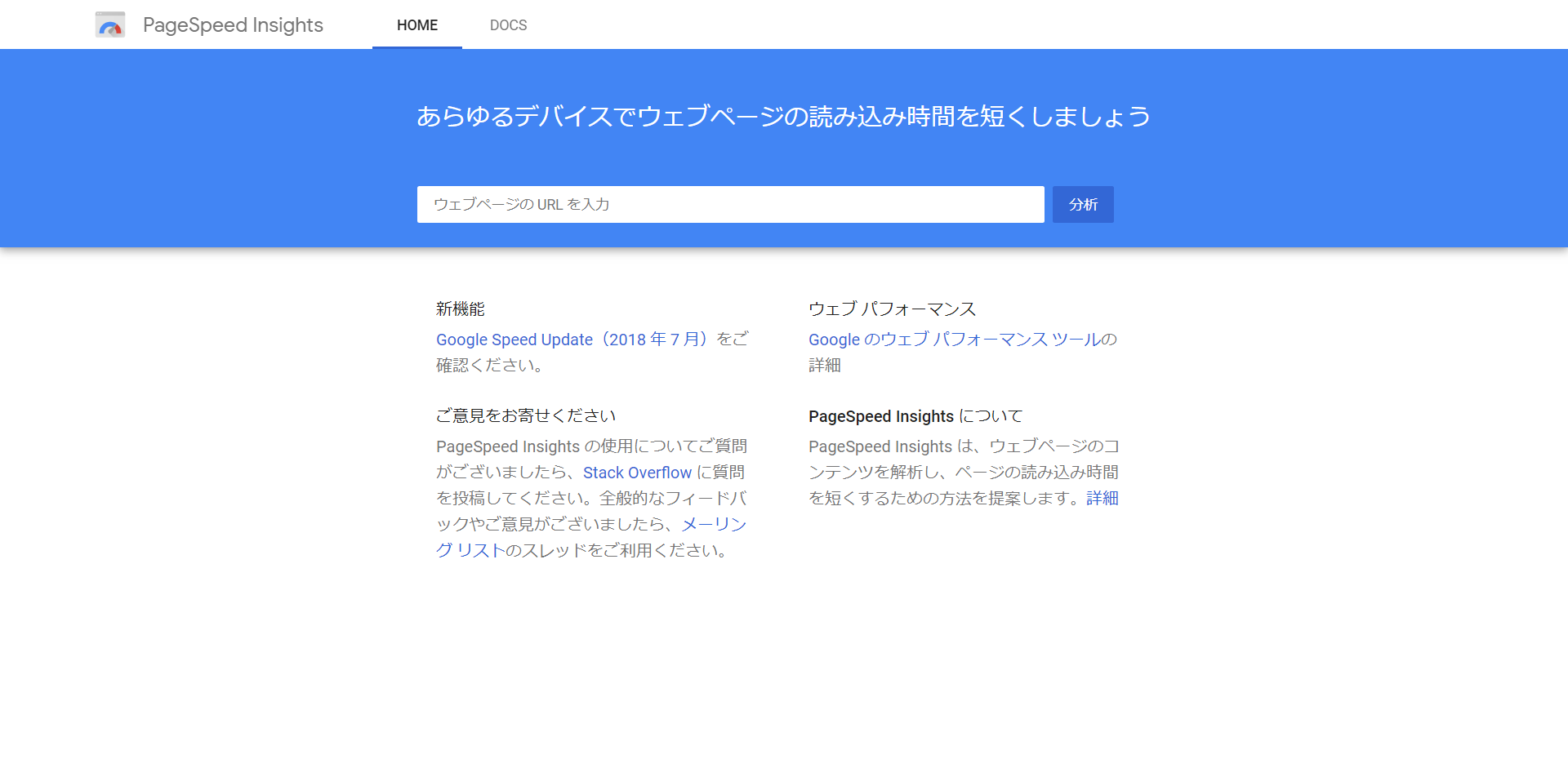Visit the Stack Overflow link

coord(637,472)
